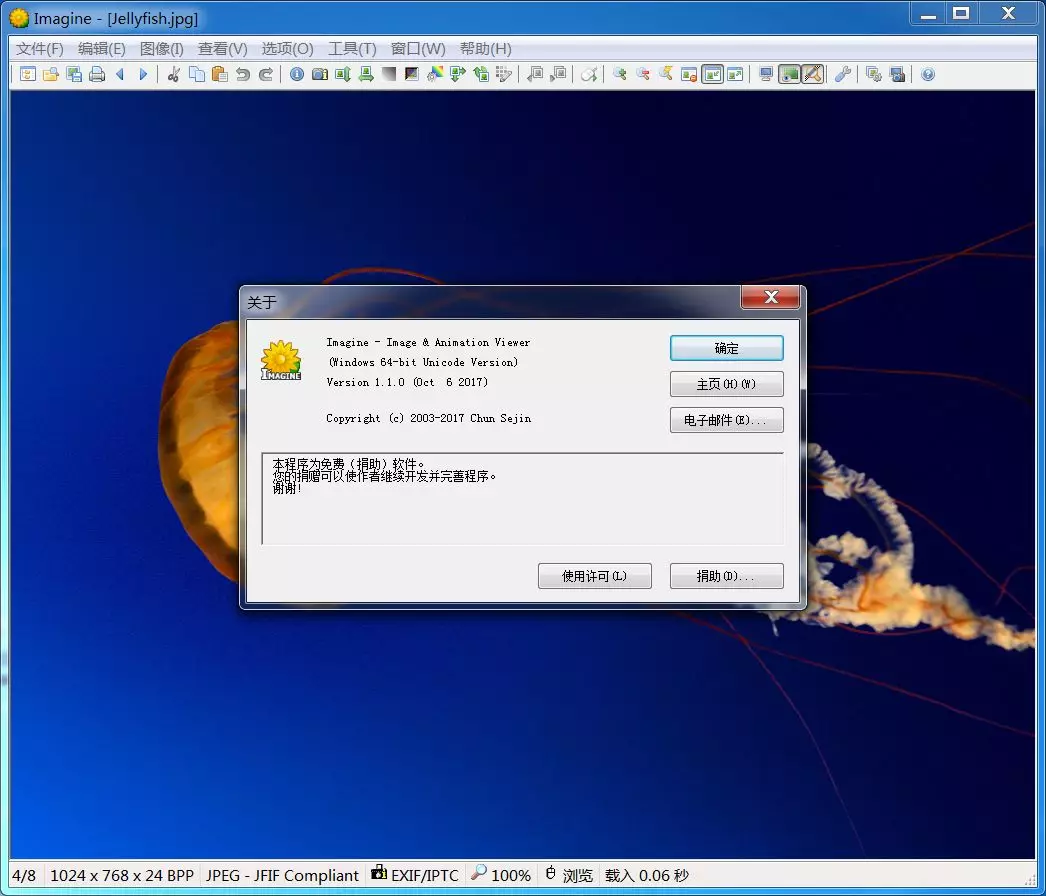The height and width of the screenshot is (896, 1046).
Task: Click the 确定 button in About dialog
Action: pyautogui.click(x=726, y=348)
